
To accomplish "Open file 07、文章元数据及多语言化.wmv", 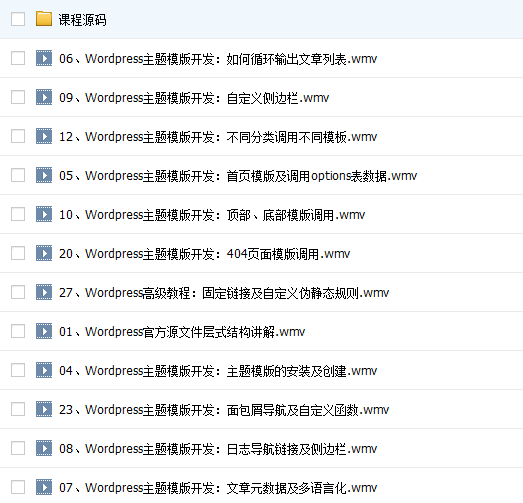I will (x=218, y=488).
